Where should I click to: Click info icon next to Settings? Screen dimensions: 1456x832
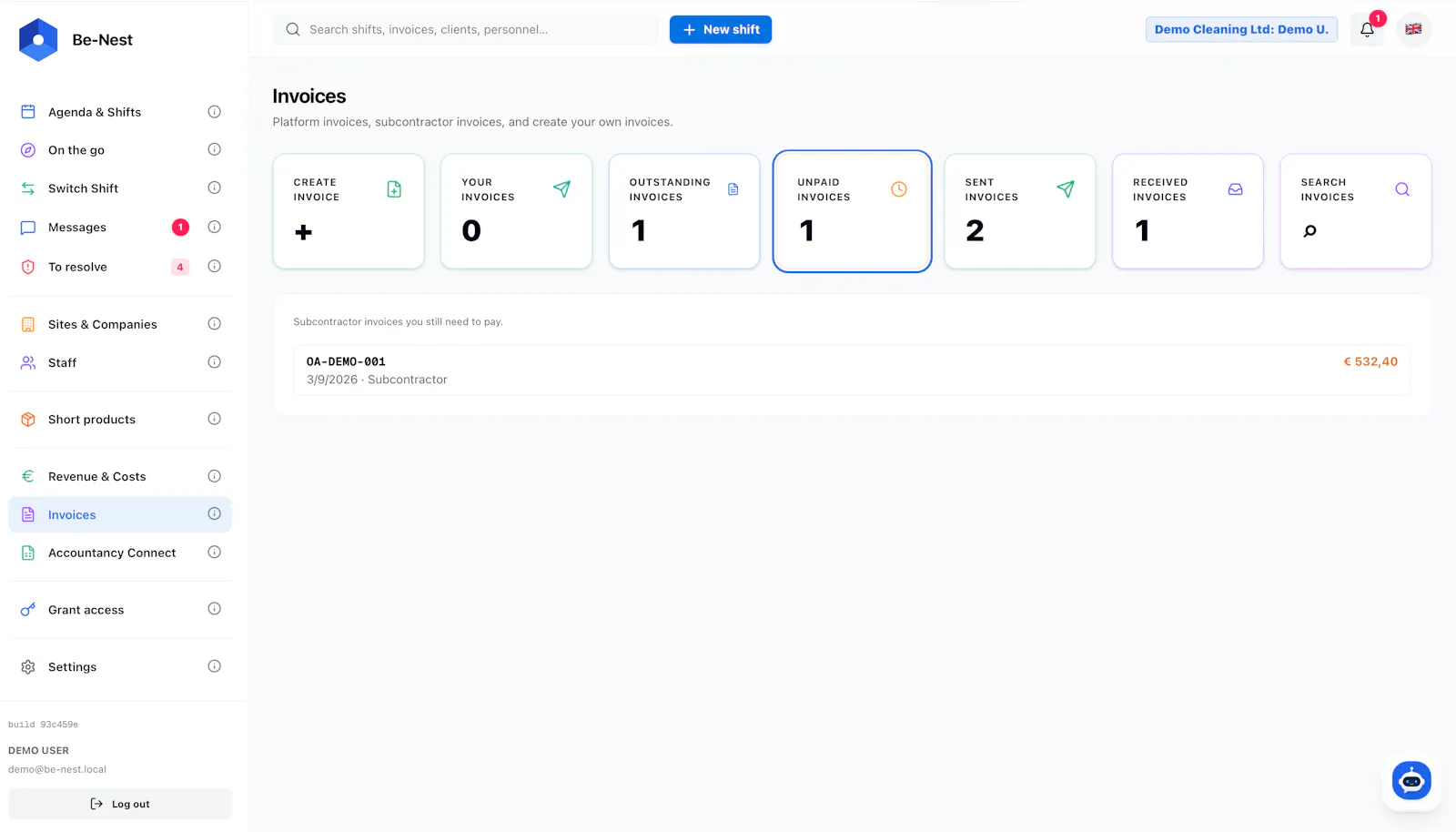coord(214,666)
